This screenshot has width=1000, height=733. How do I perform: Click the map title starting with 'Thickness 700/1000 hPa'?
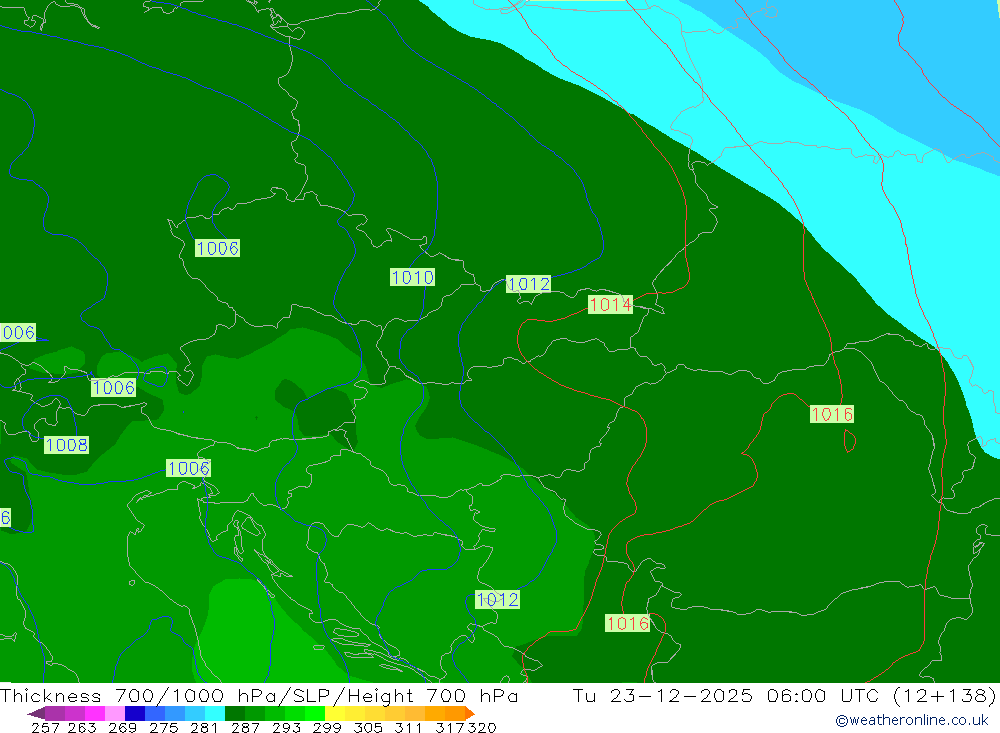tap(259, 695)
